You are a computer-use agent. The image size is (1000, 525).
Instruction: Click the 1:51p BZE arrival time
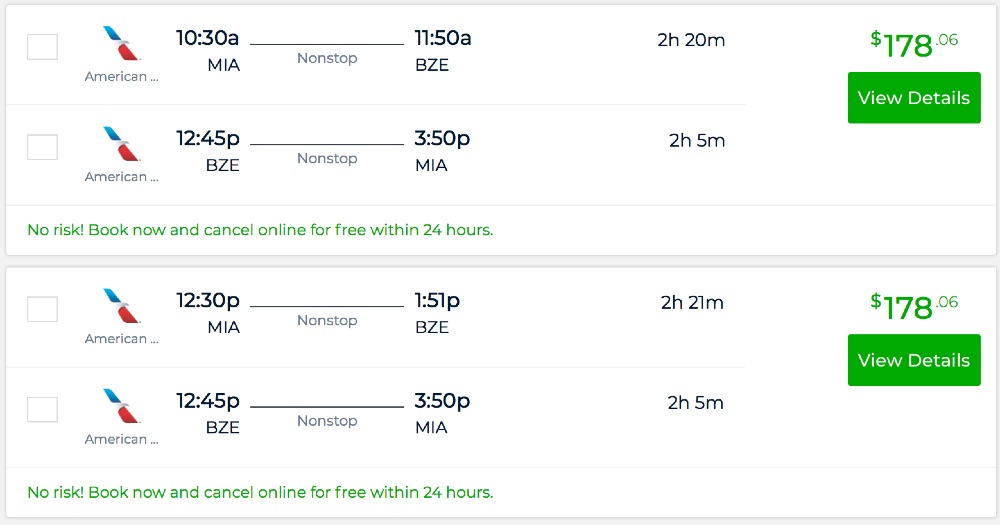click(437, 301)
